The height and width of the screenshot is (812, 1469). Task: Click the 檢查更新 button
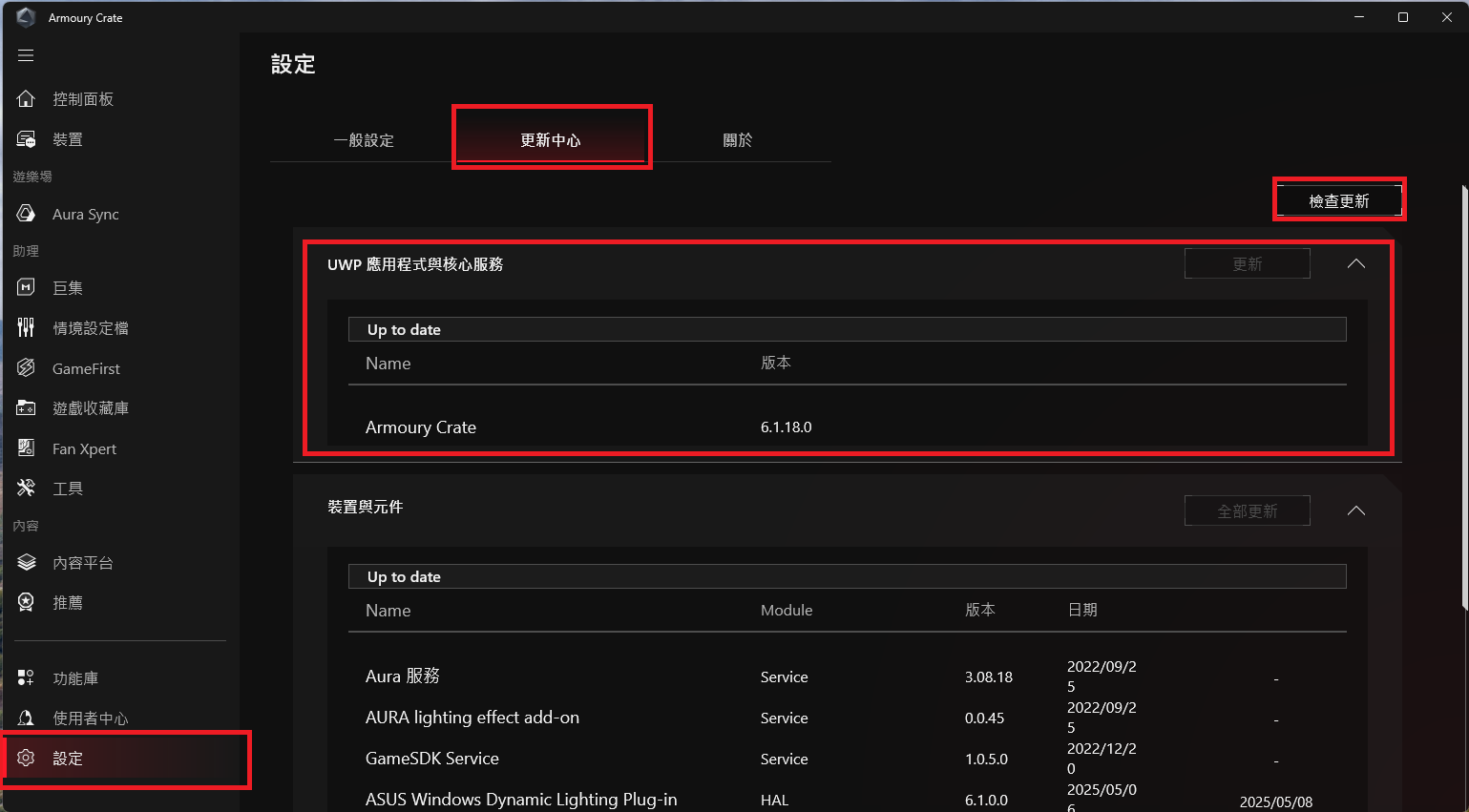click(1339, 200)
